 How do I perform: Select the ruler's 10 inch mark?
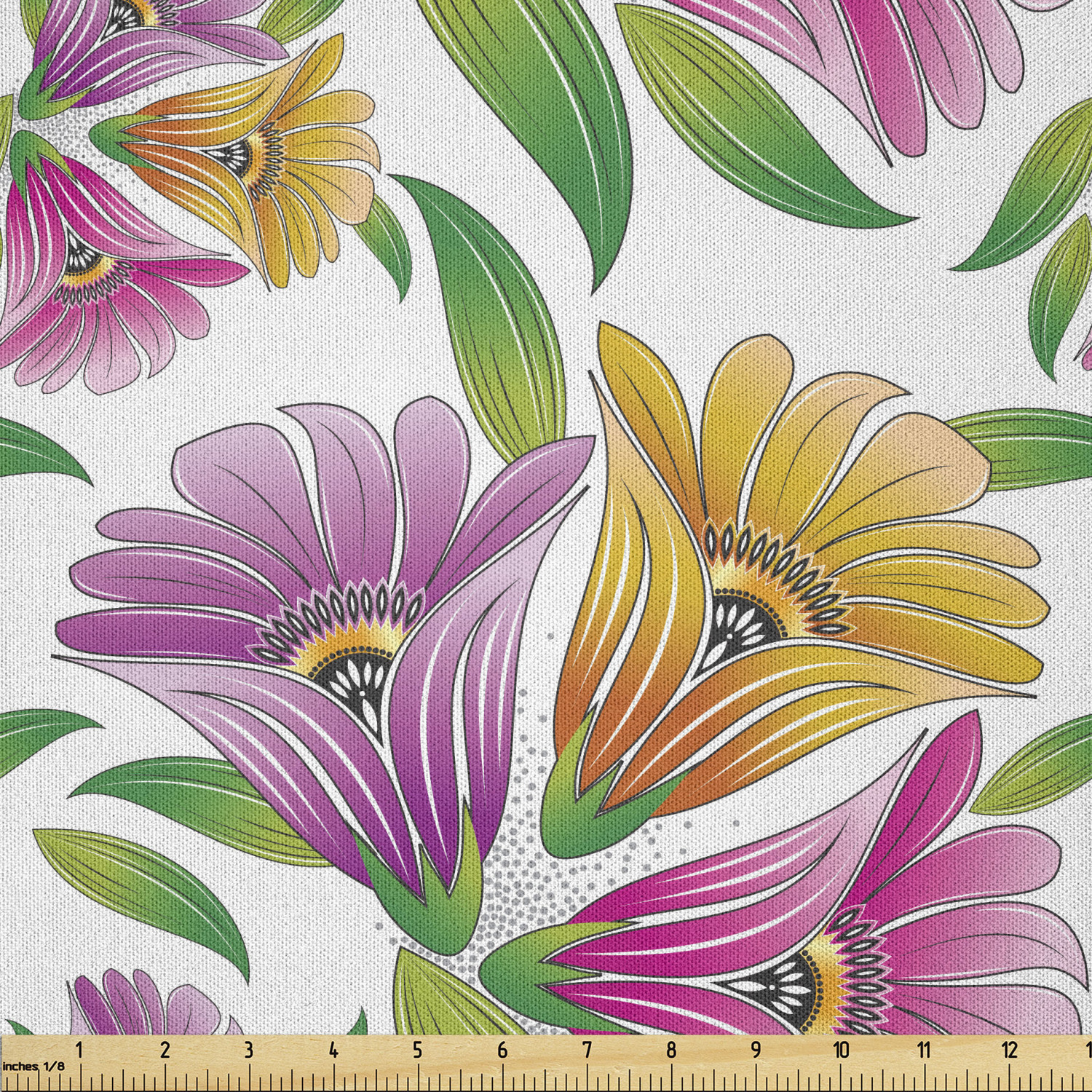(841, 1050)
